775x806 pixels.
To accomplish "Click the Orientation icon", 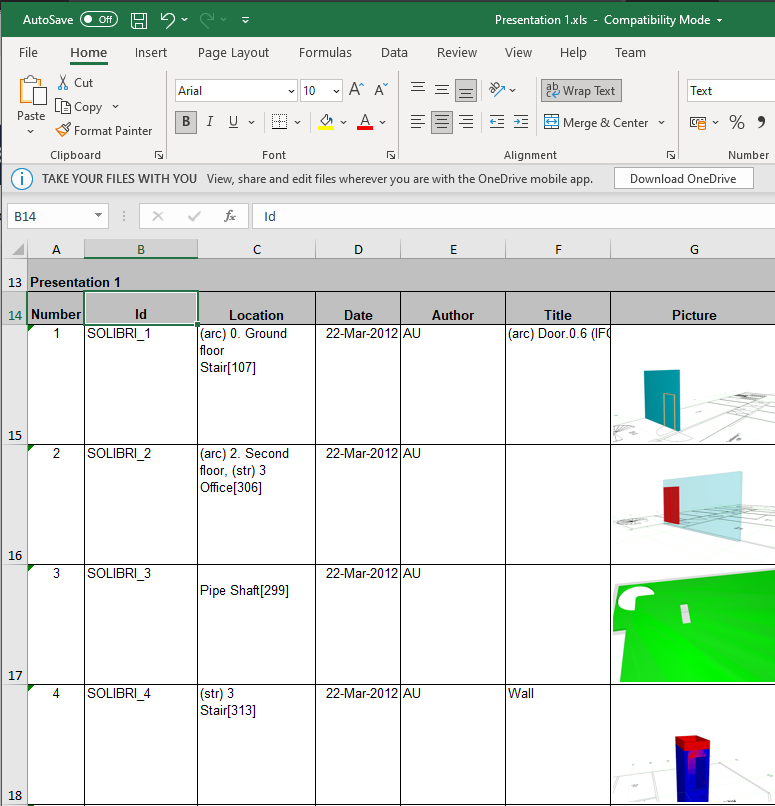I will click(x=497, y=90).
